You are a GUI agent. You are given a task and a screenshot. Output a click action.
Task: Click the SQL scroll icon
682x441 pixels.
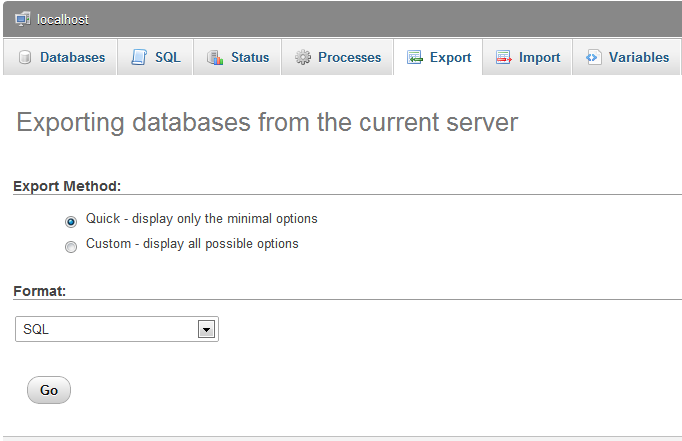coord(139,57)
